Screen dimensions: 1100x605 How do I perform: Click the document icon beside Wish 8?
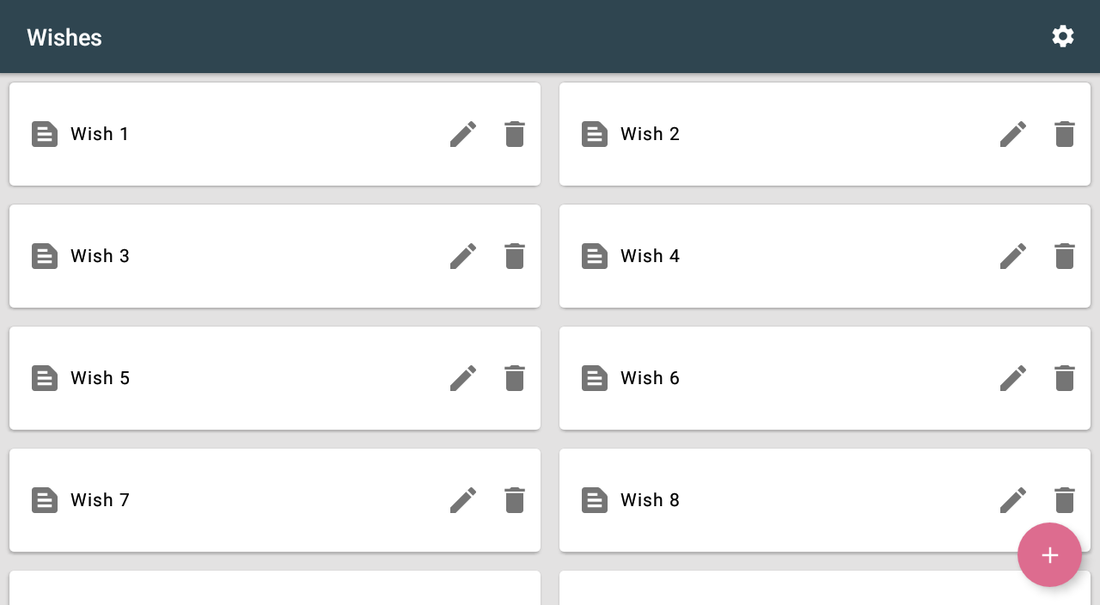point(594,500)
